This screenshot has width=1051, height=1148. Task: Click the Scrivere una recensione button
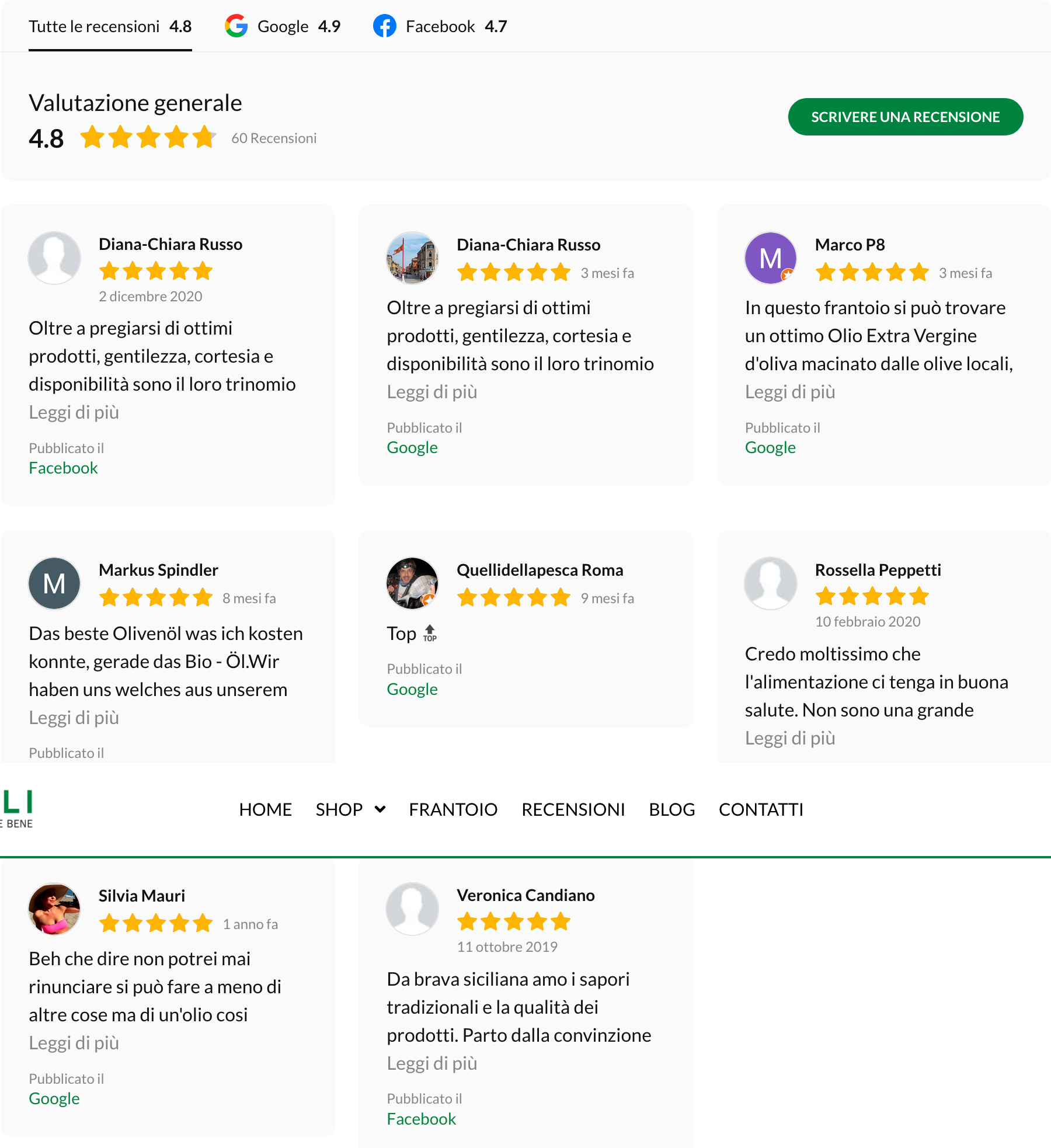(905, 117)
